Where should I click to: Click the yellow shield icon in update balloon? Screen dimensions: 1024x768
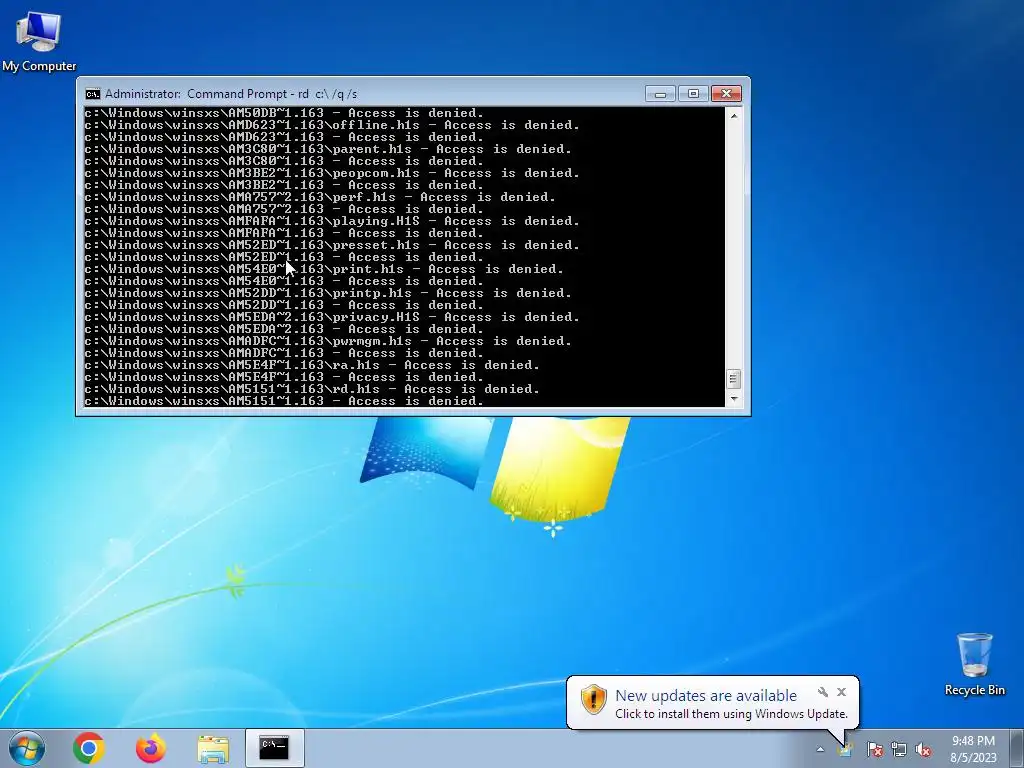pos(594,699)
